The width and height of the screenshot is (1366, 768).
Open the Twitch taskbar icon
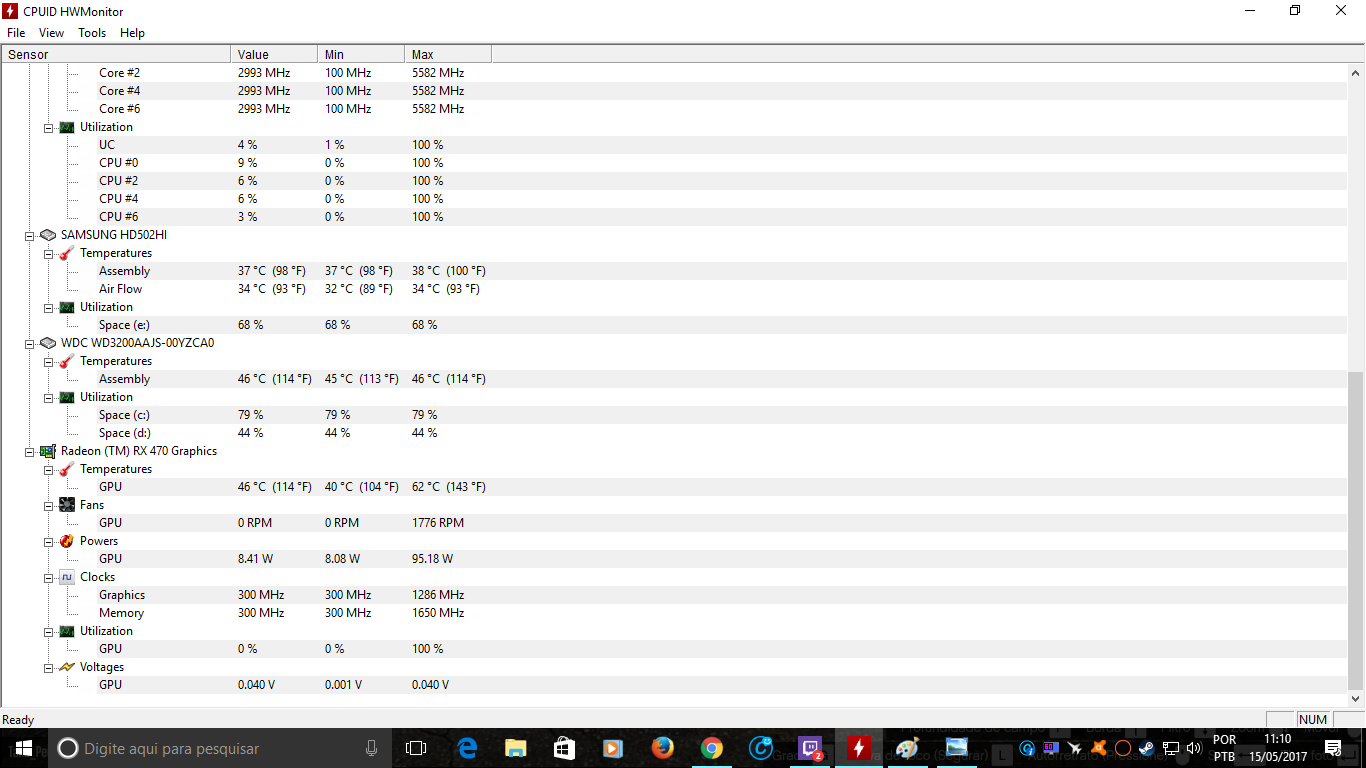[810, 748]
